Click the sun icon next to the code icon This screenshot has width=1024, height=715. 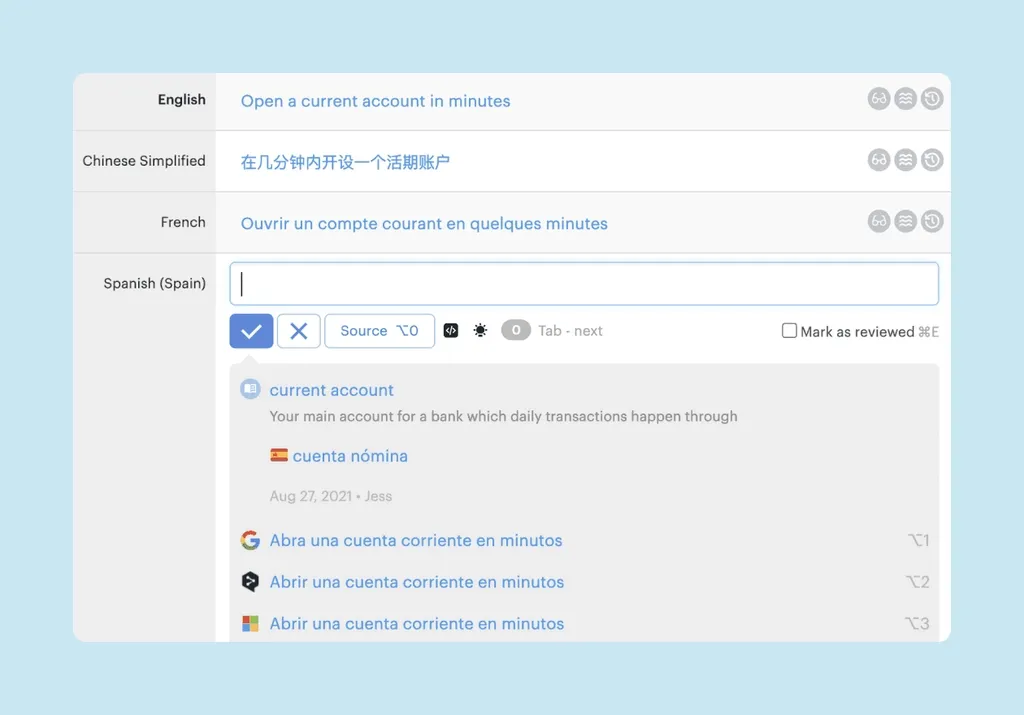[481, 331]
